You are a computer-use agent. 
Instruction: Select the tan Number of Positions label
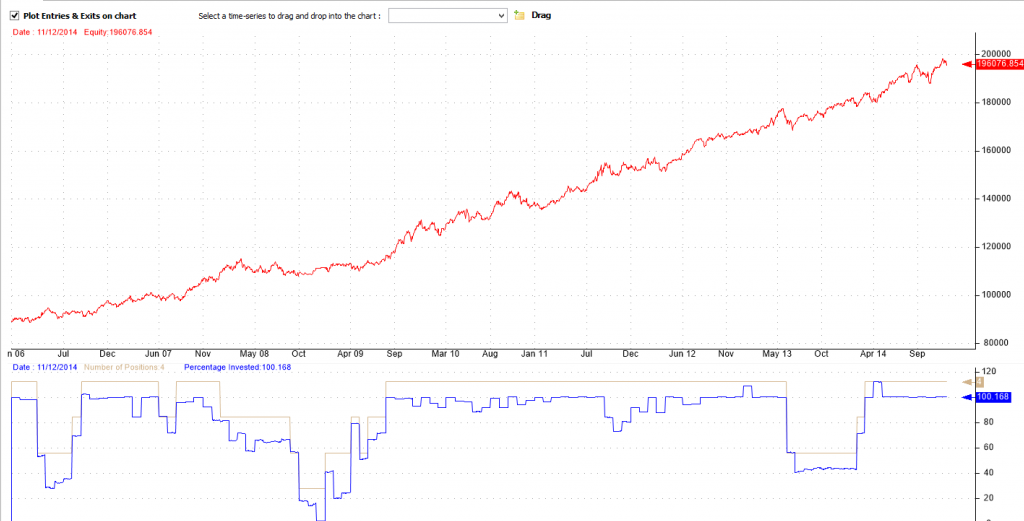[x=125, y=368]
